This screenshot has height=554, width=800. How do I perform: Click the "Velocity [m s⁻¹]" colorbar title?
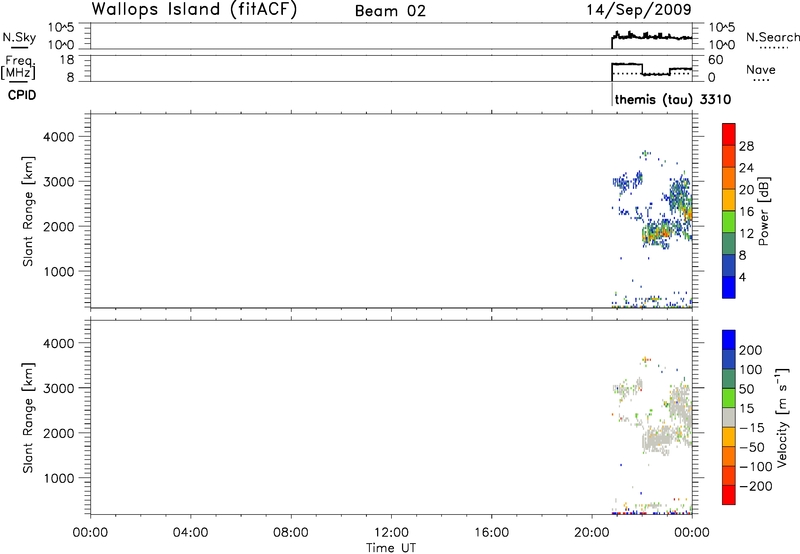click(x=782, y=417)
